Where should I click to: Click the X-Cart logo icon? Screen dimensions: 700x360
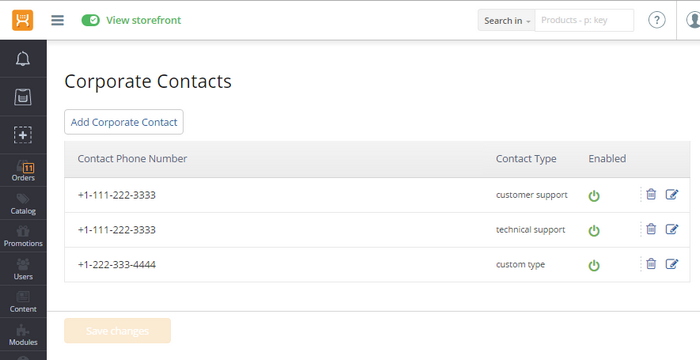[23, 20]
